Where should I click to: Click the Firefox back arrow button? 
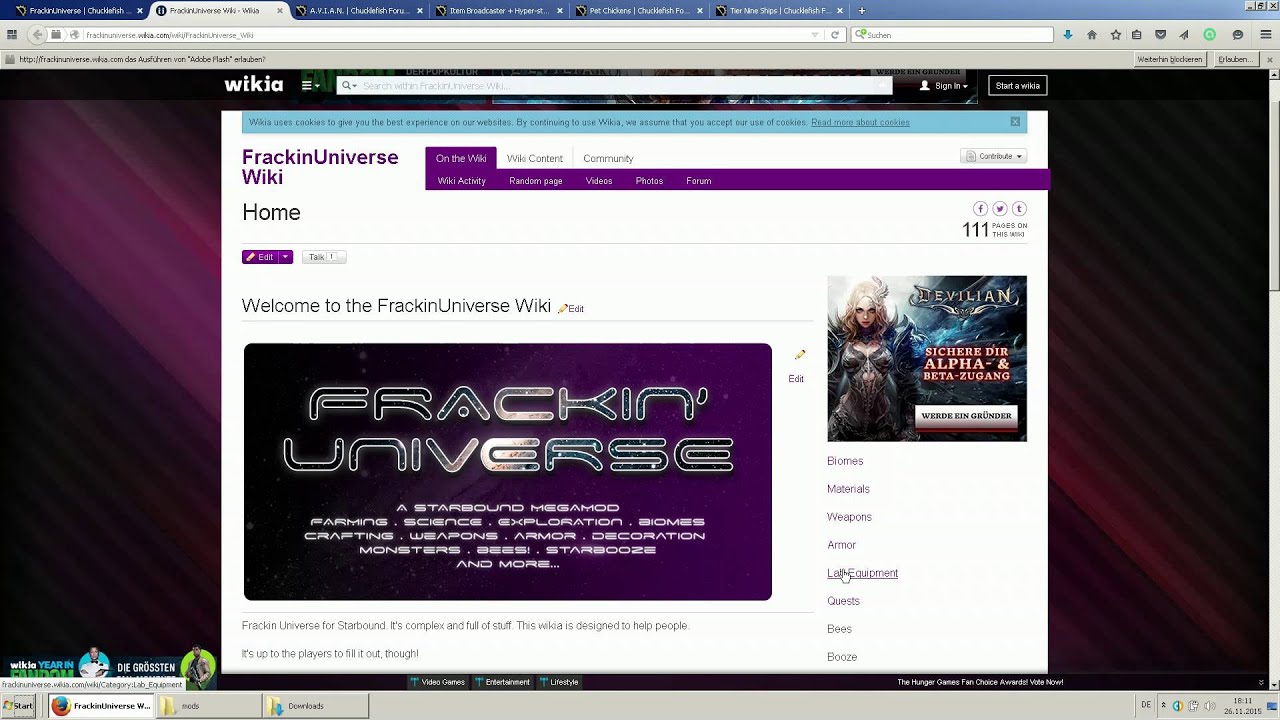tap(37, 35)
